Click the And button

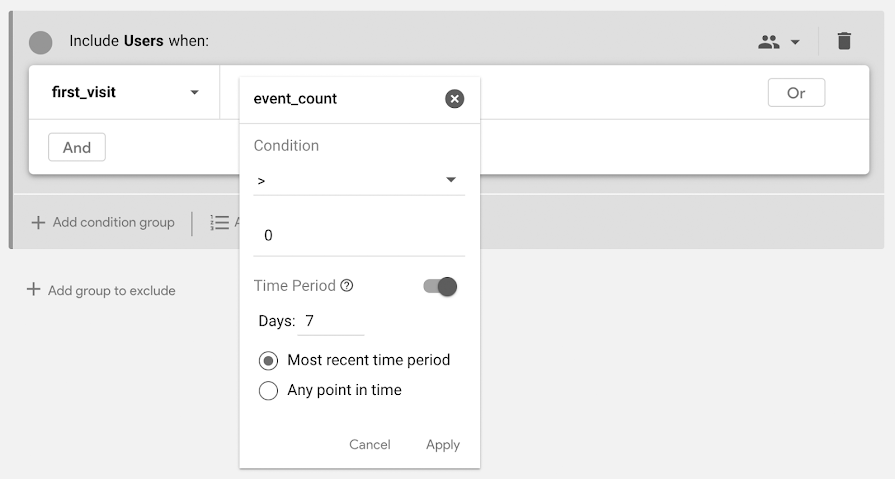point(77,147)
